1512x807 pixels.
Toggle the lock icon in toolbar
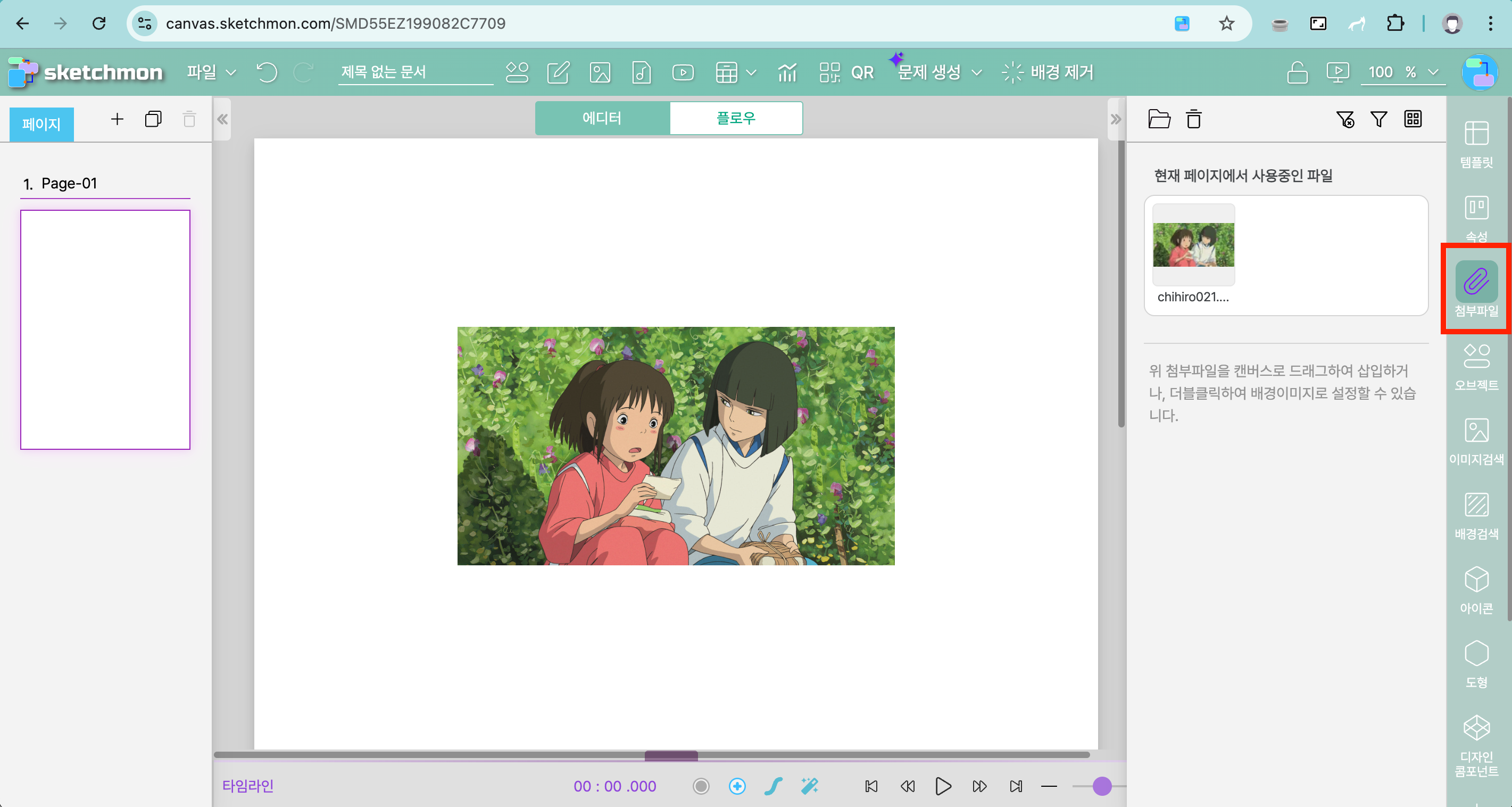[1297, 72]
